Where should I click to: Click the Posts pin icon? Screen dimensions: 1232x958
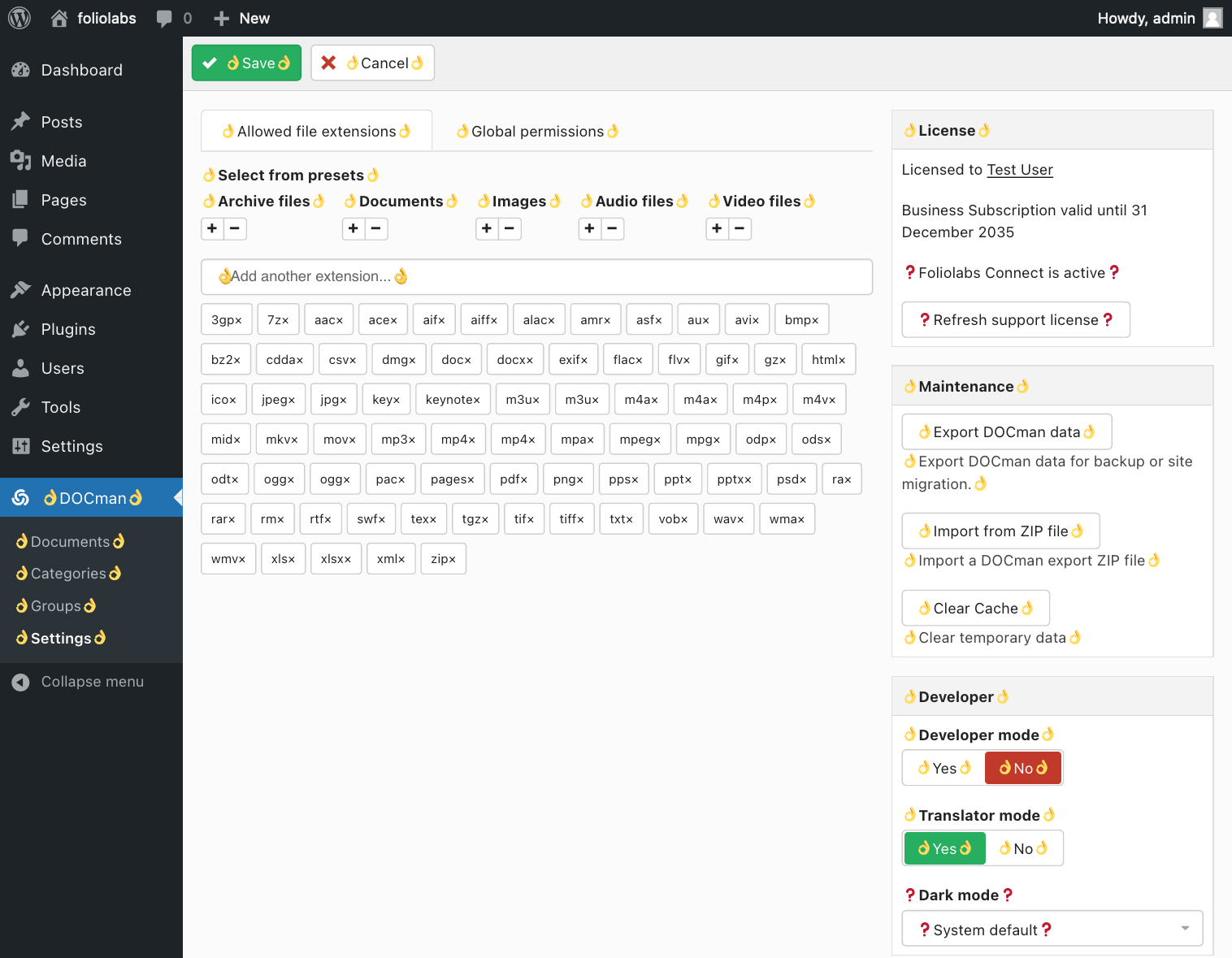point(21,122)
